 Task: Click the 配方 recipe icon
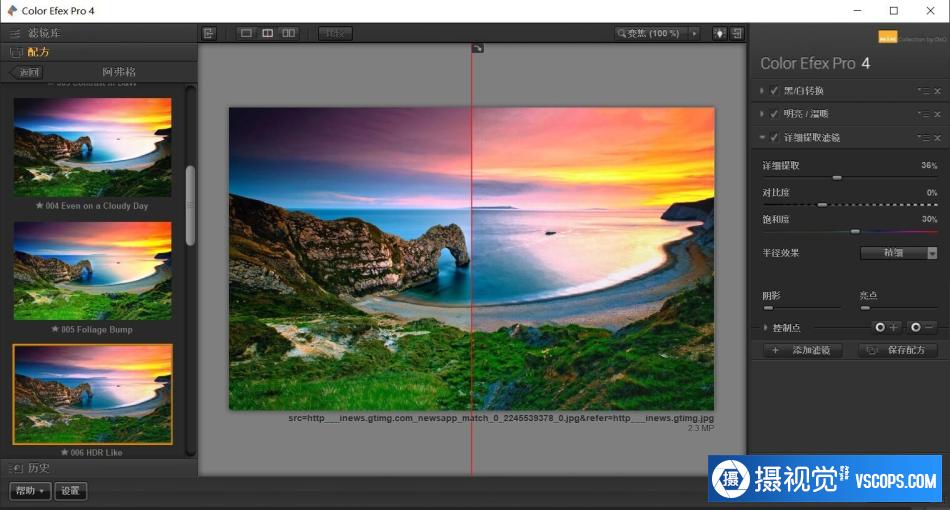click(16, 53)
